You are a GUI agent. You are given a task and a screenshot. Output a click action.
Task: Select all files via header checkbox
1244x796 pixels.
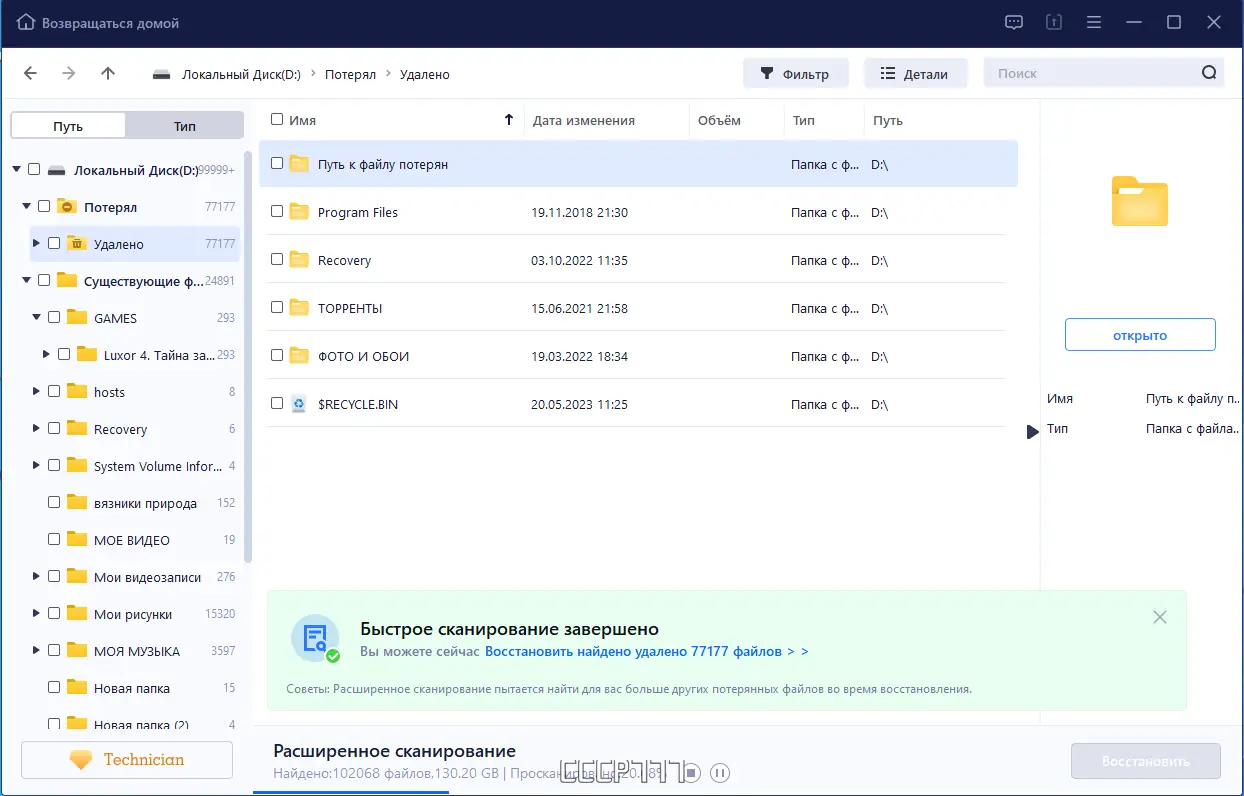coord(277,118)
